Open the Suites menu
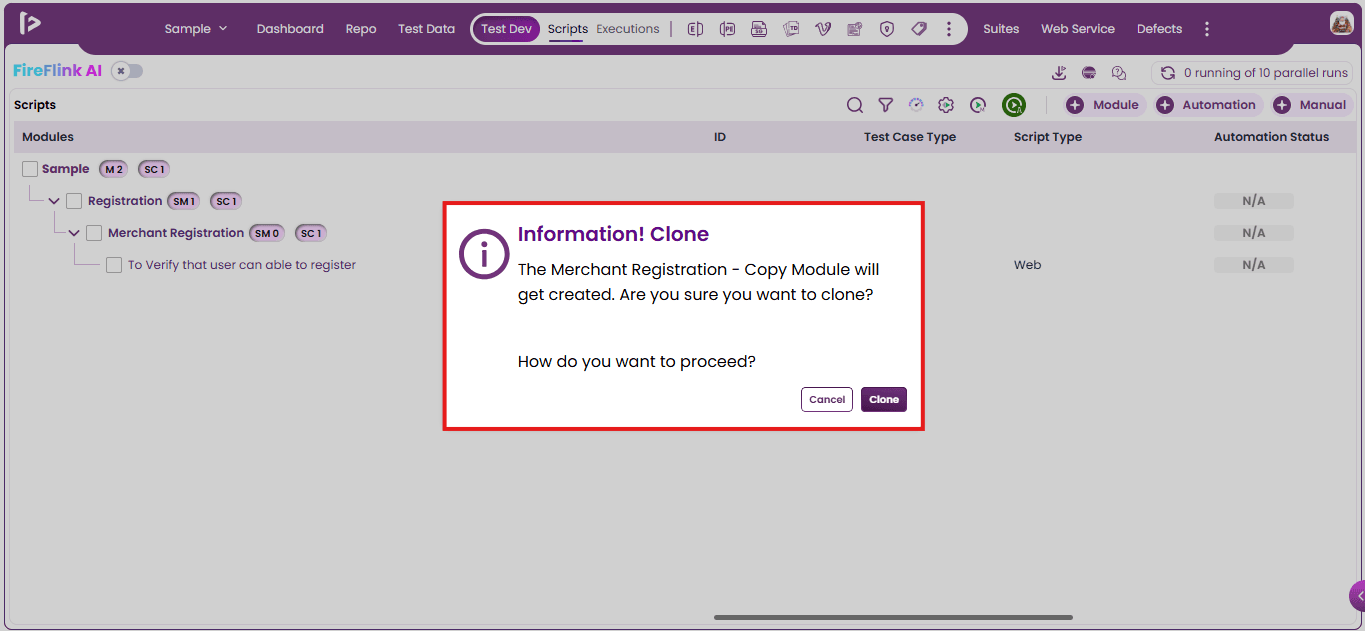Viewport: 1365px width, 631px height. point(1001,29)
